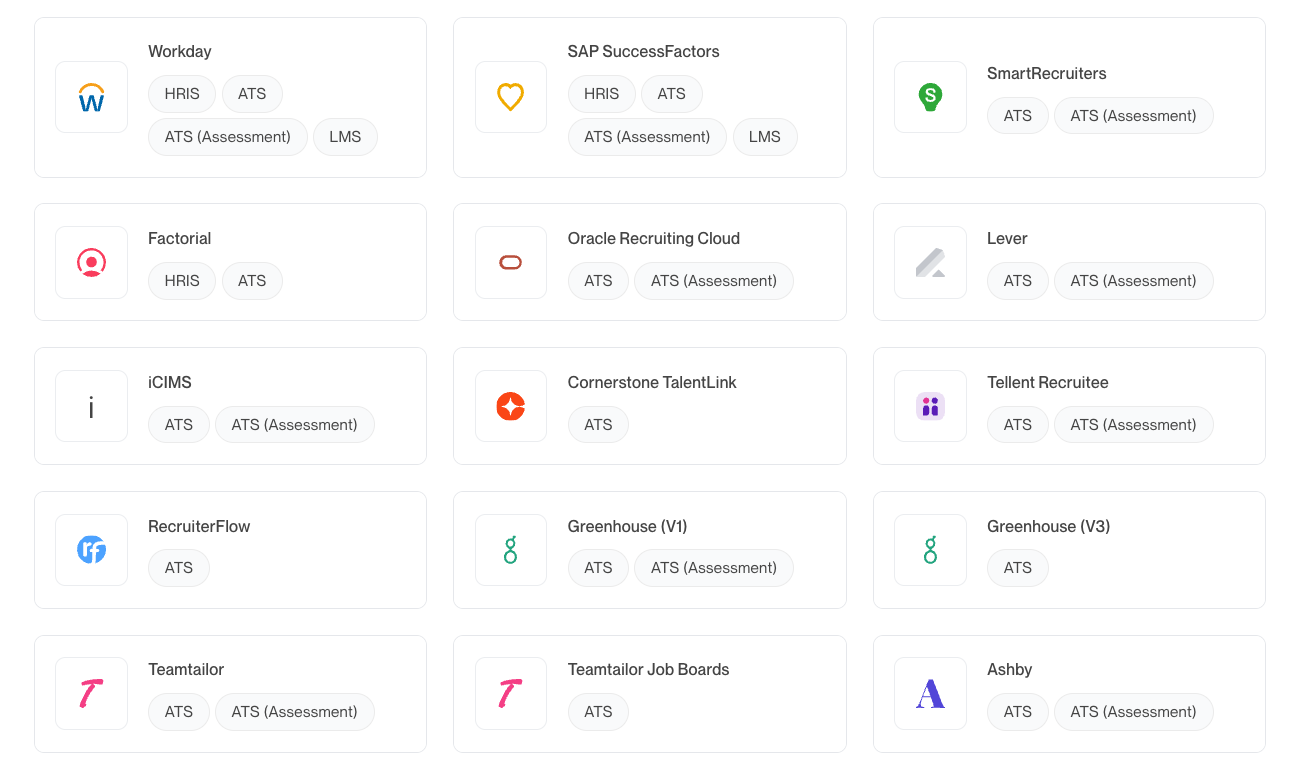The width and height of the screenshot is (1304, 776).
Task: Click the SAP SuccessFactors title
Action: pyautogui.click(x=643, y=52)
